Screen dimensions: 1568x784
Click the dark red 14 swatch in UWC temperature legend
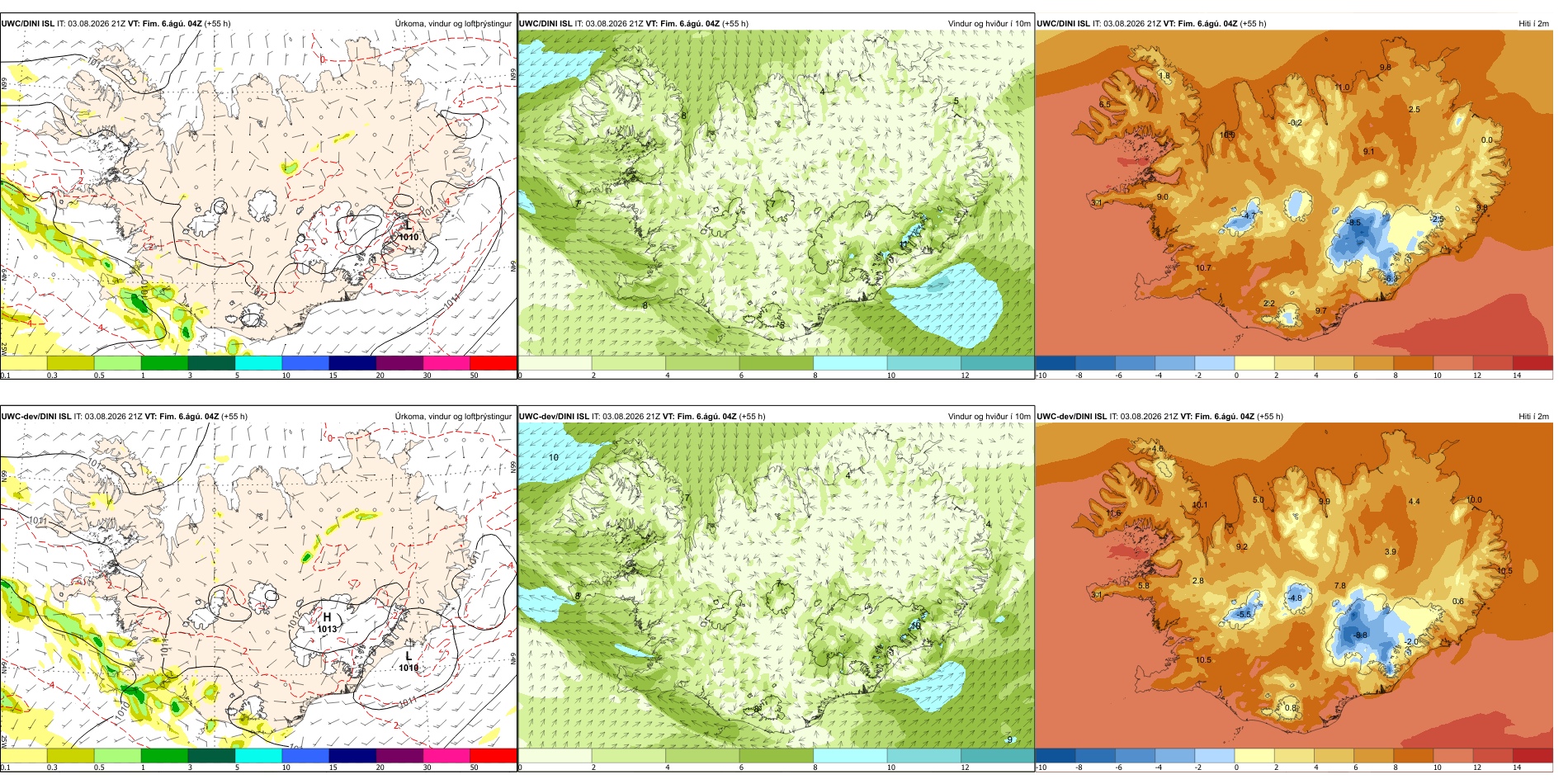tap(1533, 362)
